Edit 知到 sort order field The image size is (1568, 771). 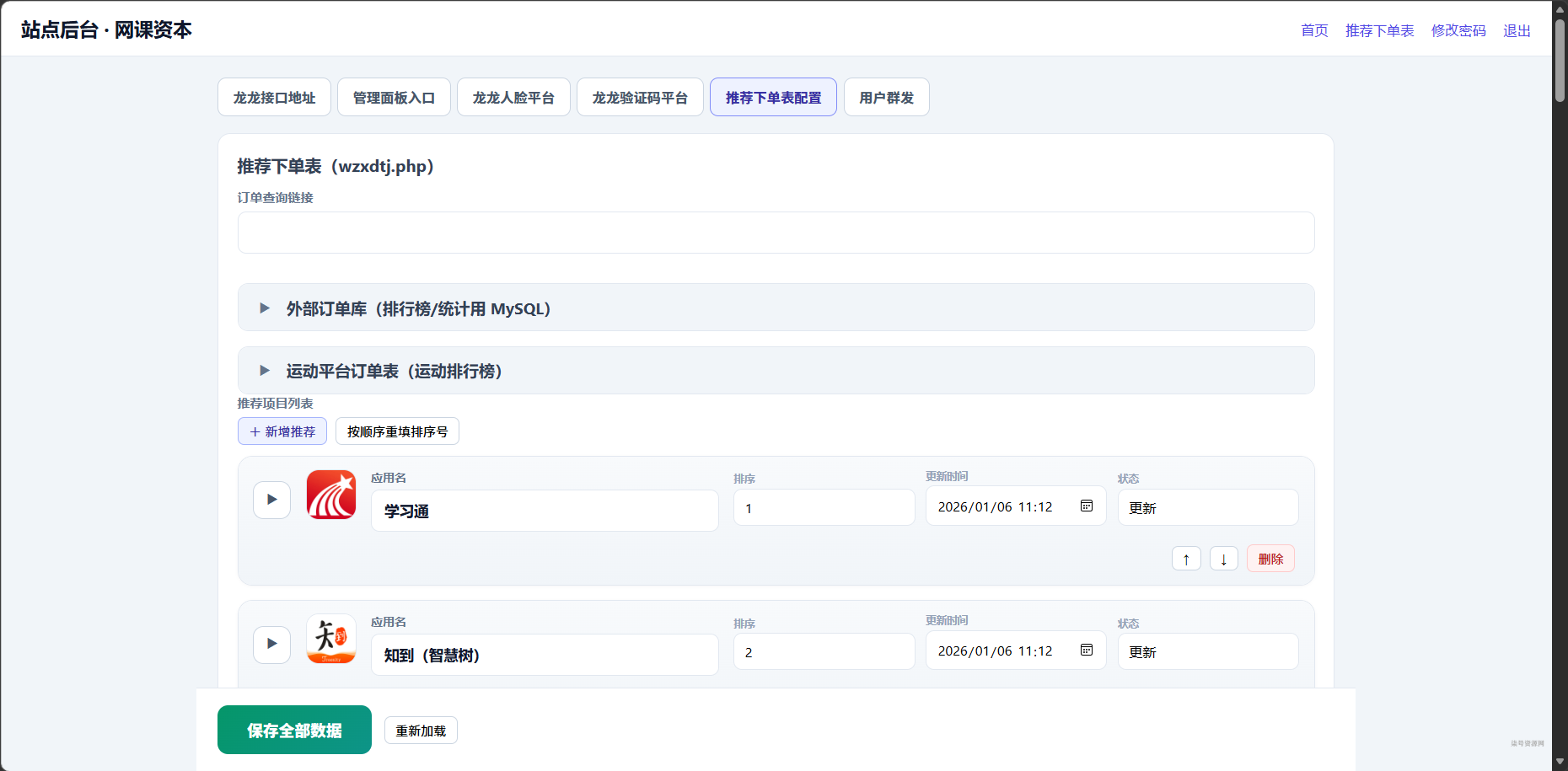tap(824, 651)
